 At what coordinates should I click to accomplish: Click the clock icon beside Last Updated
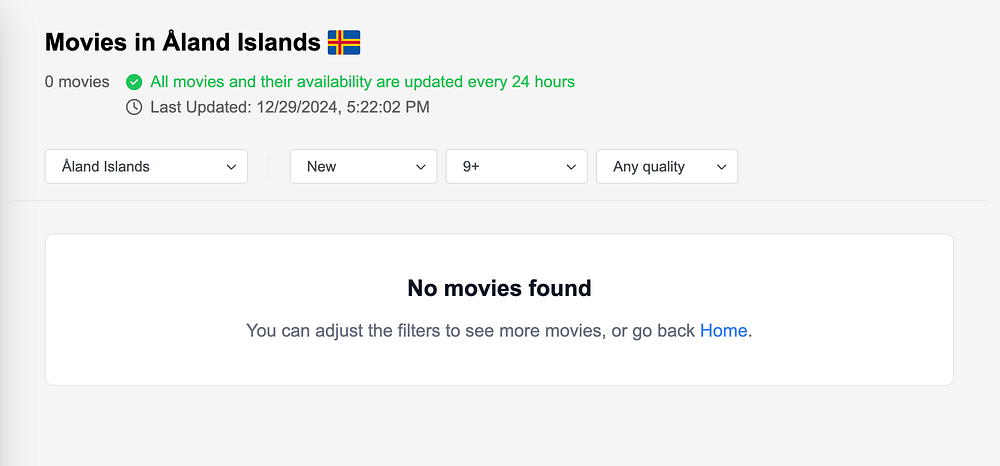134,107
